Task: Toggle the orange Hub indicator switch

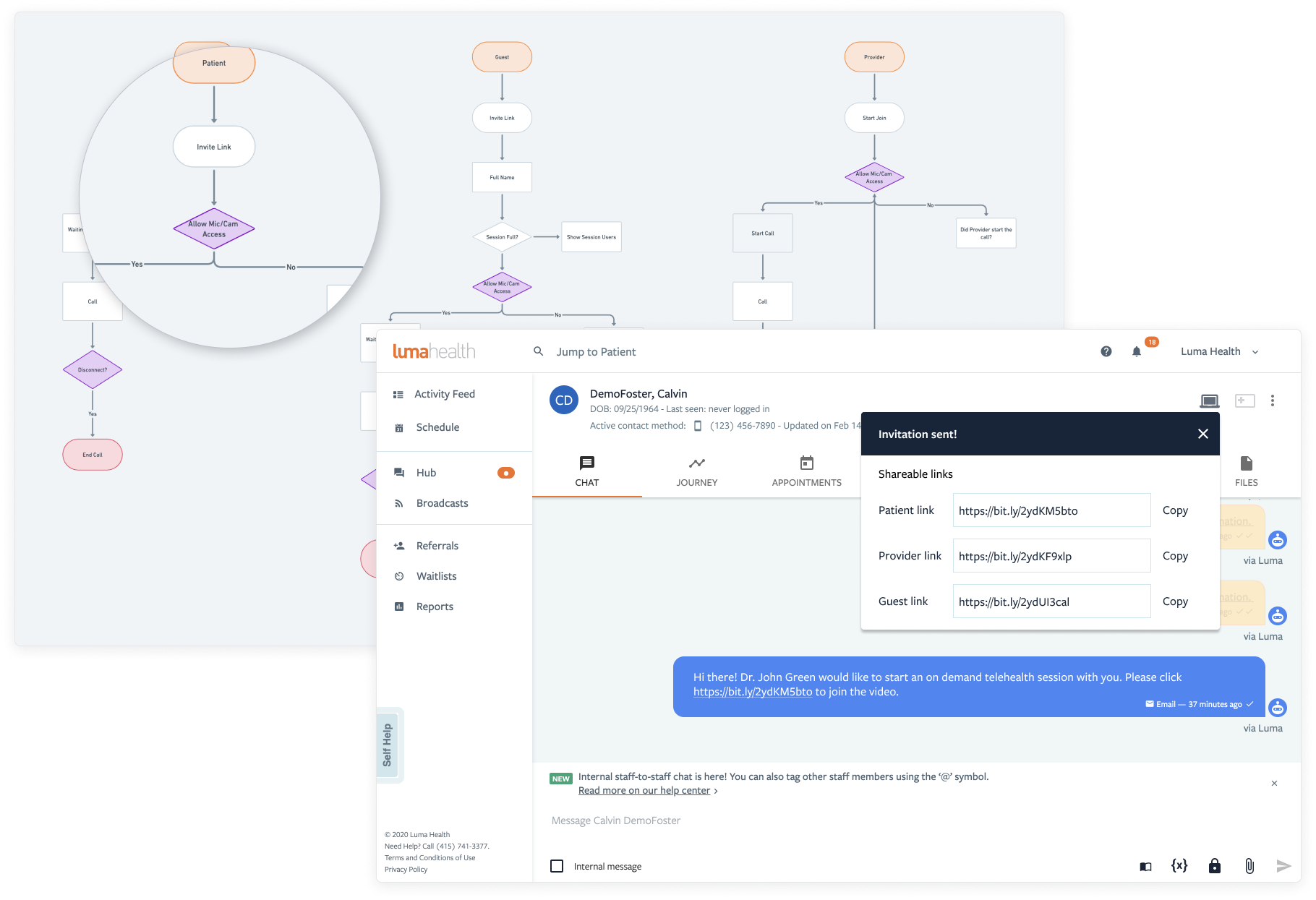Action: pyautogui.click(x=506, y=473)
